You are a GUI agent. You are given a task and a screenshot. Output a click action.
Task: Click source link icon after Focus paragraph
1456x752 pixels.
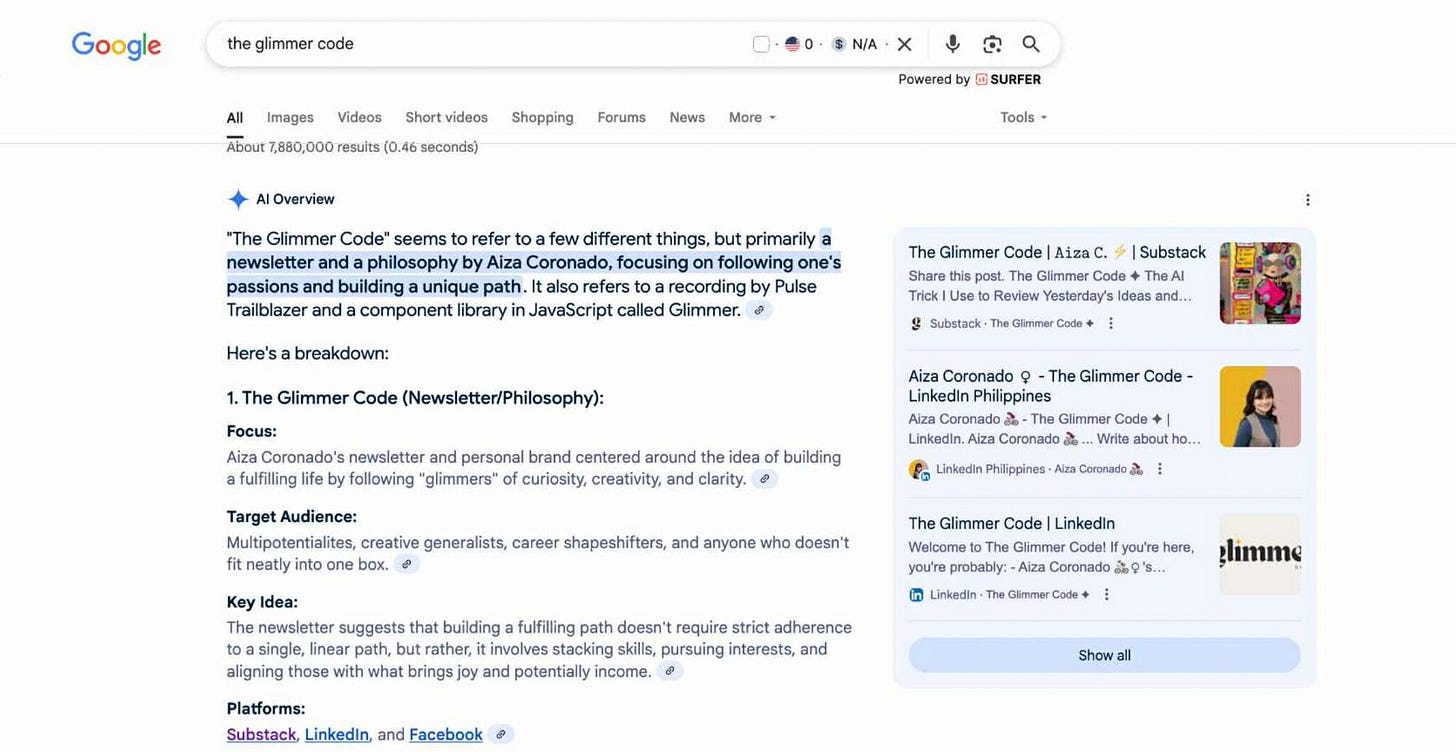click(x=764, y=479)
